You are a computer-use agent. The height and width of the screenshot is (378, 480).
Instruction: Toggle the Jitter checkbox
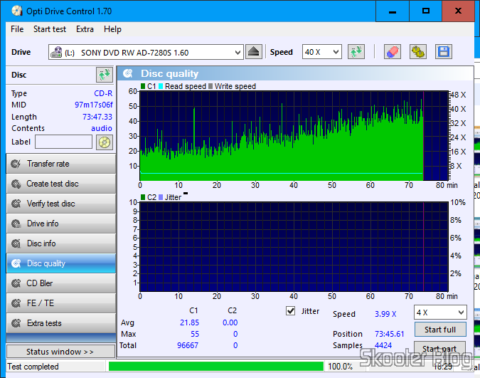pos(291,311)
